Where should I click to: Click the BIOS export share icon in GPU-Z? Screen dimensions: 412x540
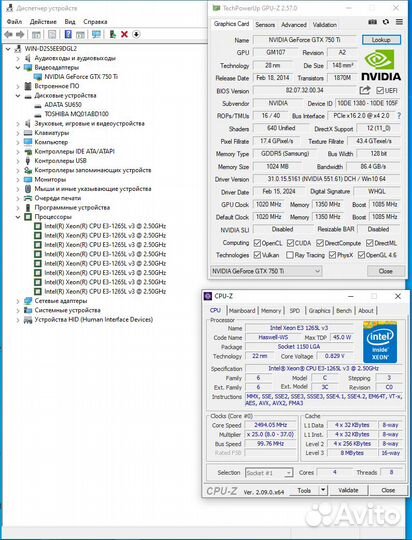click(365, 91)
